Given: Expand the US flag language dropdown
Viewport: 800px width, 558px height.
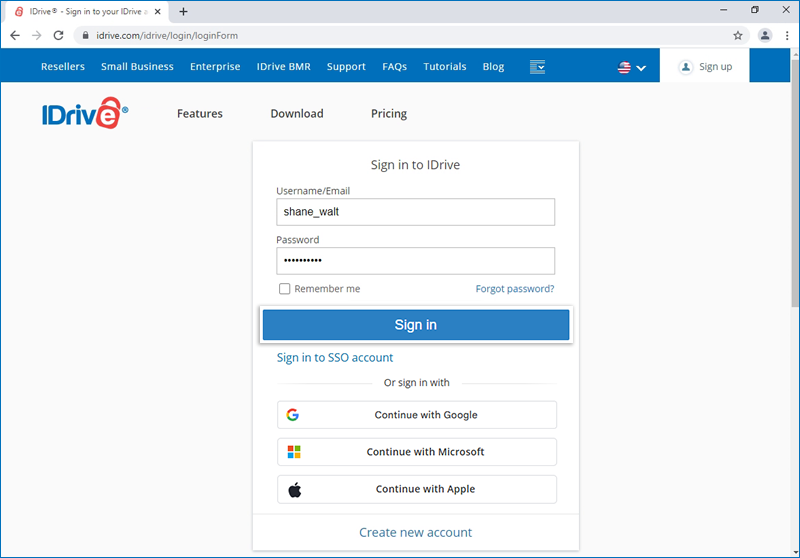Looking at the screenshot, I should tap(632, 67).
